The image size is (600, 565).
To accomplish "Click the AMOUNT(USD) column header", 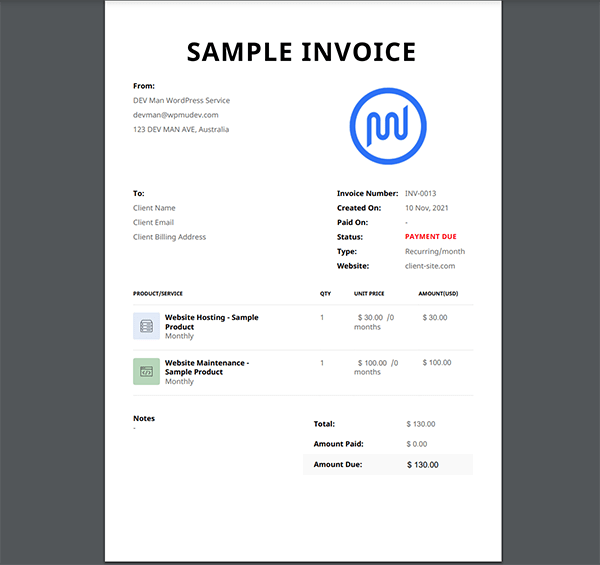I will tap(438, 294).
